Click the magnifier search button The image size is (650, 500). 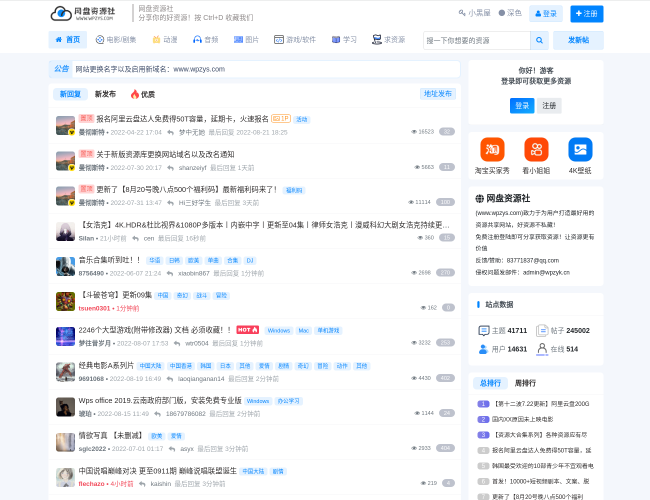coord(539,40)
